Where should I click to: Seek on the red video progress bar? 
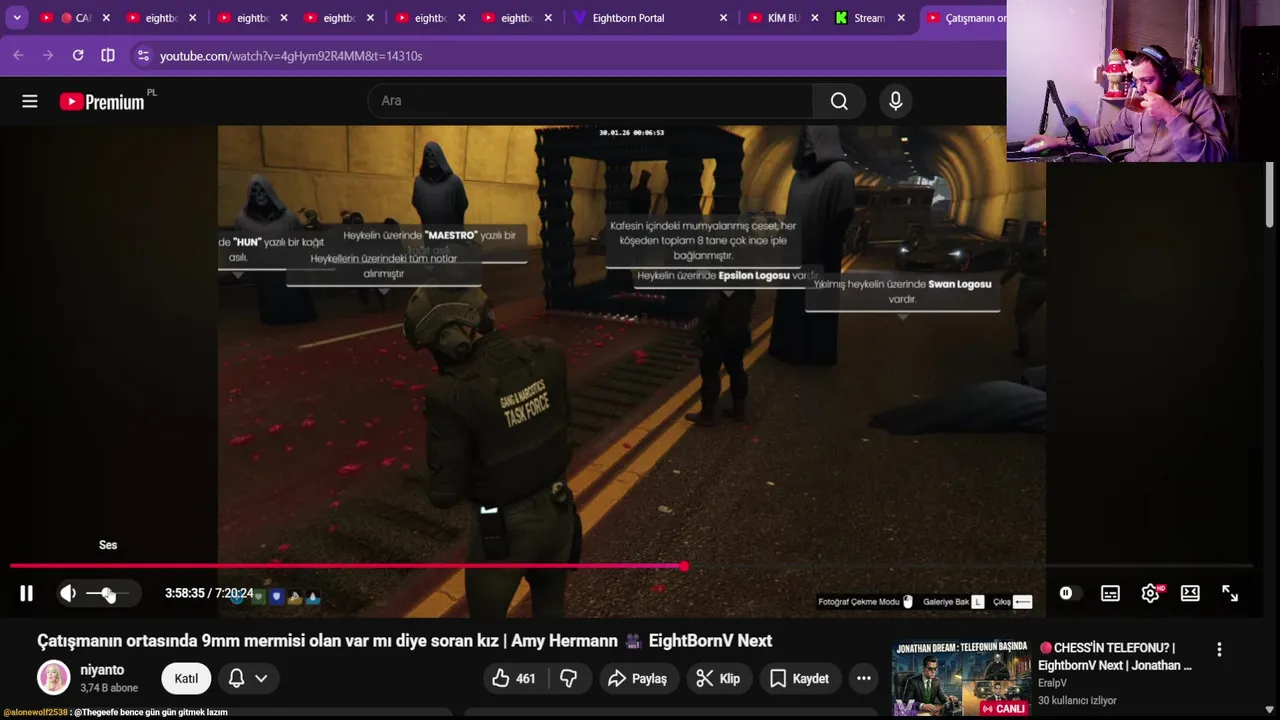(x=631, y=566)
